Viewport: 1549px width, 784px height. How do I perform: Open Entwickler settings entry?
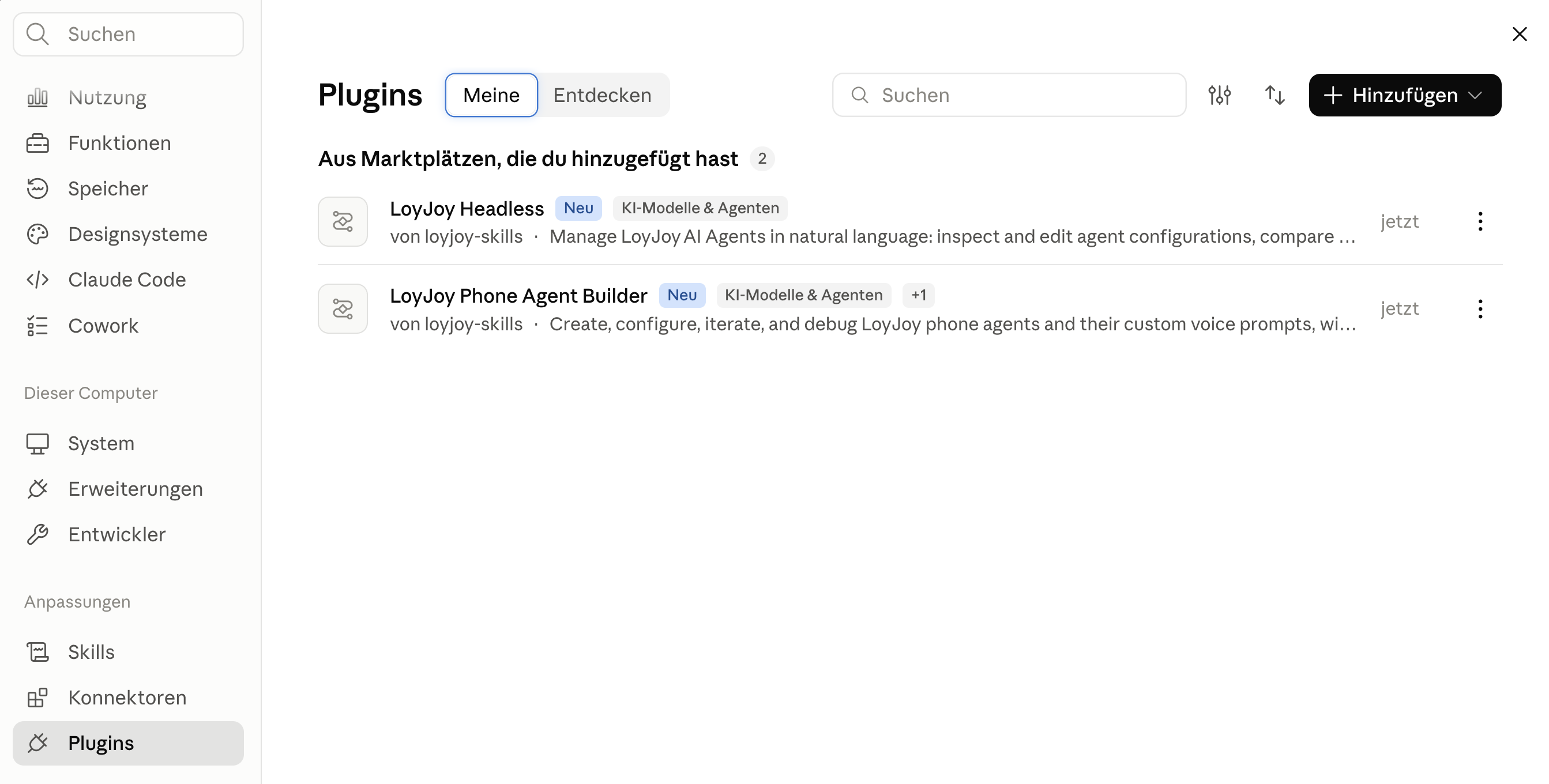click(x=128, y=534)
